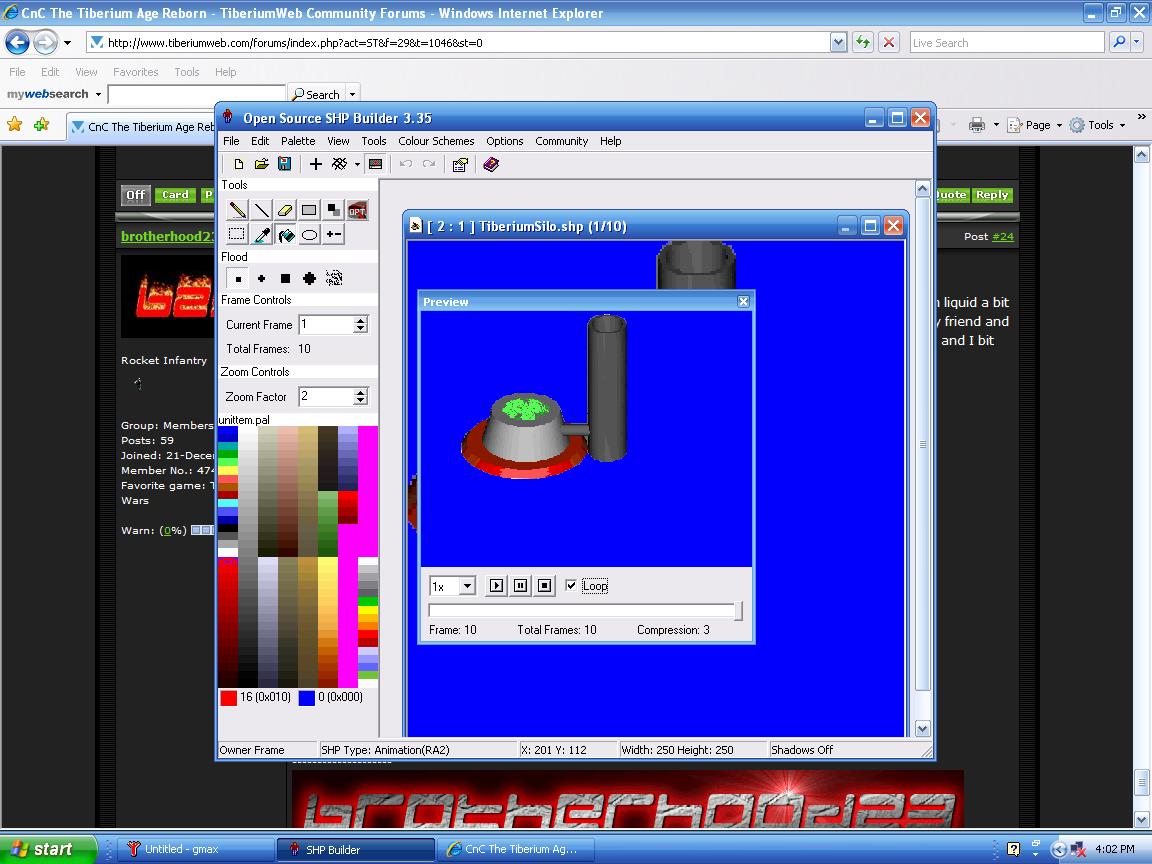Open the File menu in SHP Builder
1152x864 pixels.
click(x=231, y=141)
